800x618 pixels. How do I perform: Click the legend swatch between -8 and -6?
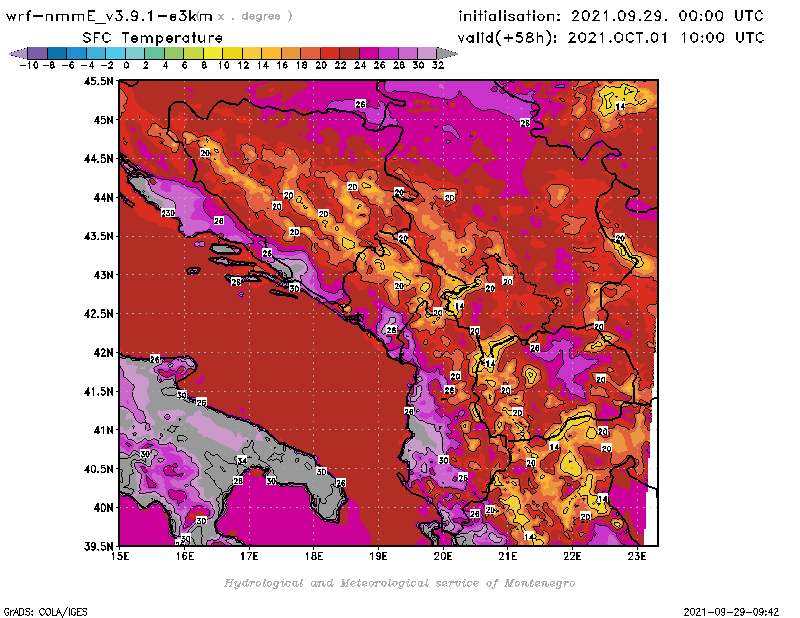[x=57, y=53]
